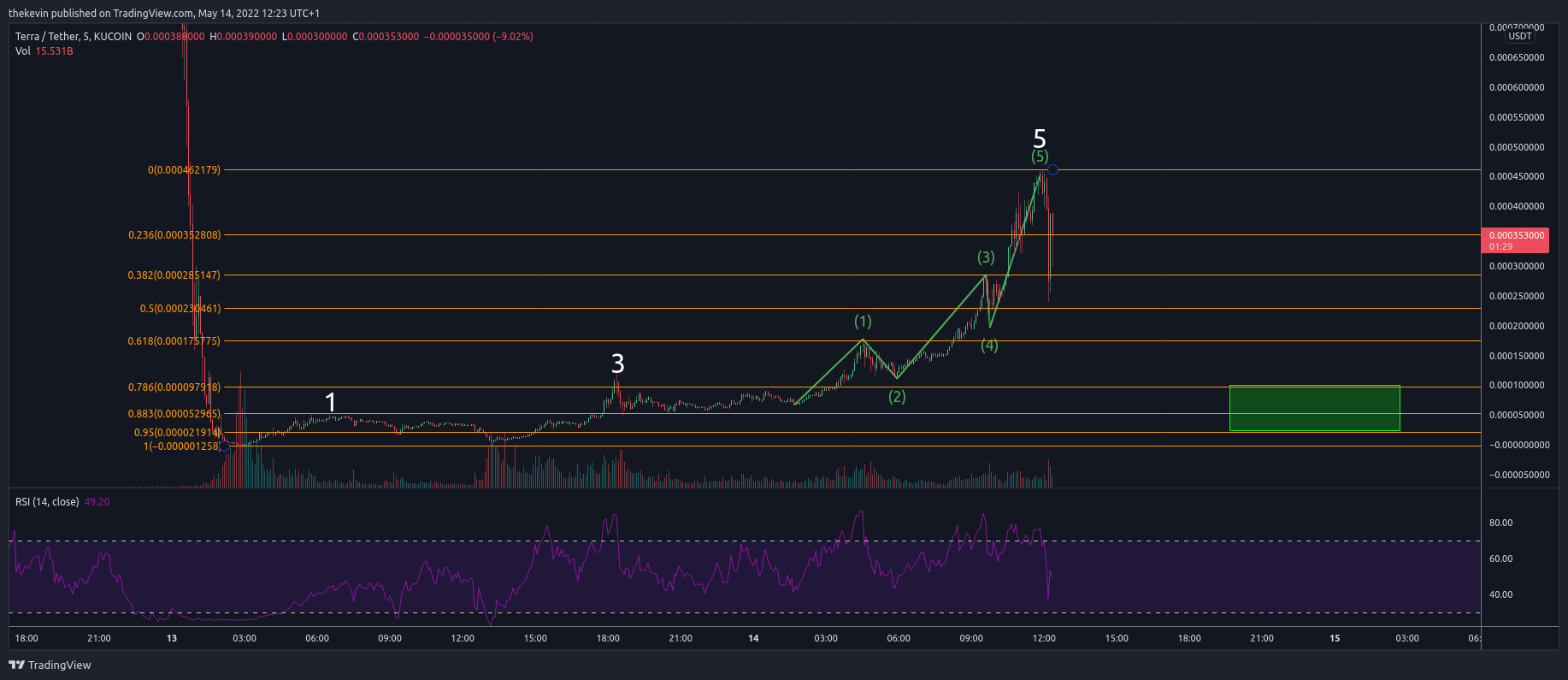Click the RSI axis value 60.00
The image size is (1568, 680).
pos(1500,559)
